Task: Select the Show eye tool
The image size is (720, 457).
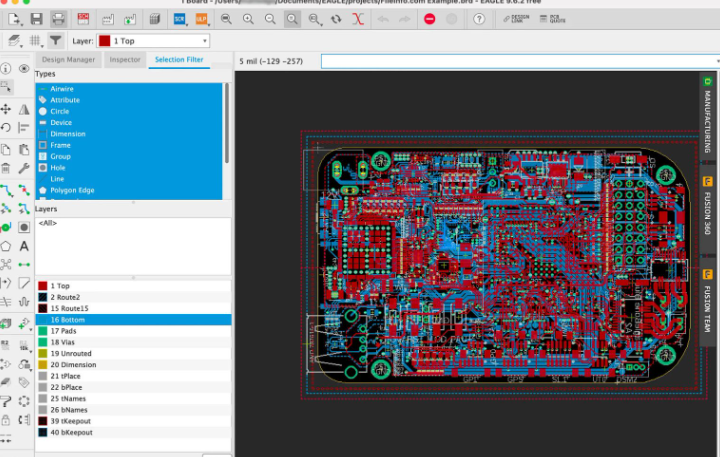Action: point(24,68)
